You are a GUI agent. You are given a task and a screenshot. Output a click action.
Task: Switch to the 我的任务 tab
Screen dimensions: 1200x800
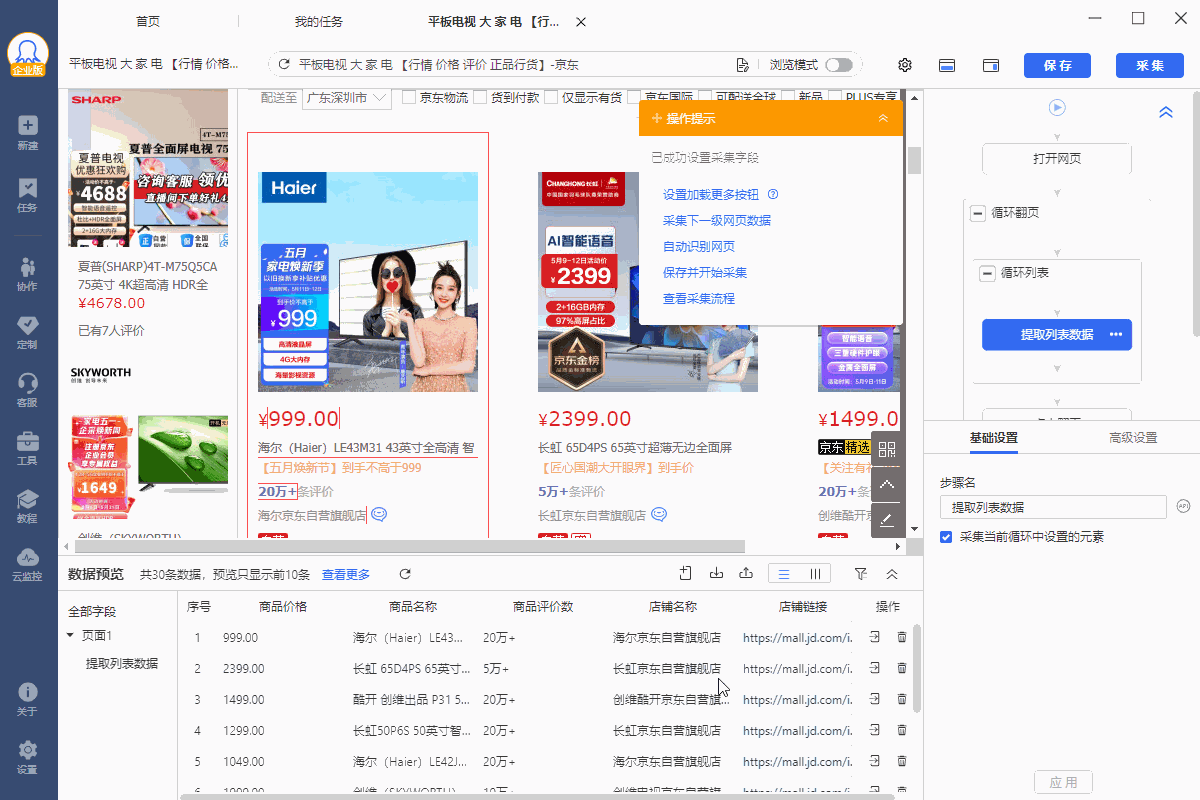(x=319, y=22)
